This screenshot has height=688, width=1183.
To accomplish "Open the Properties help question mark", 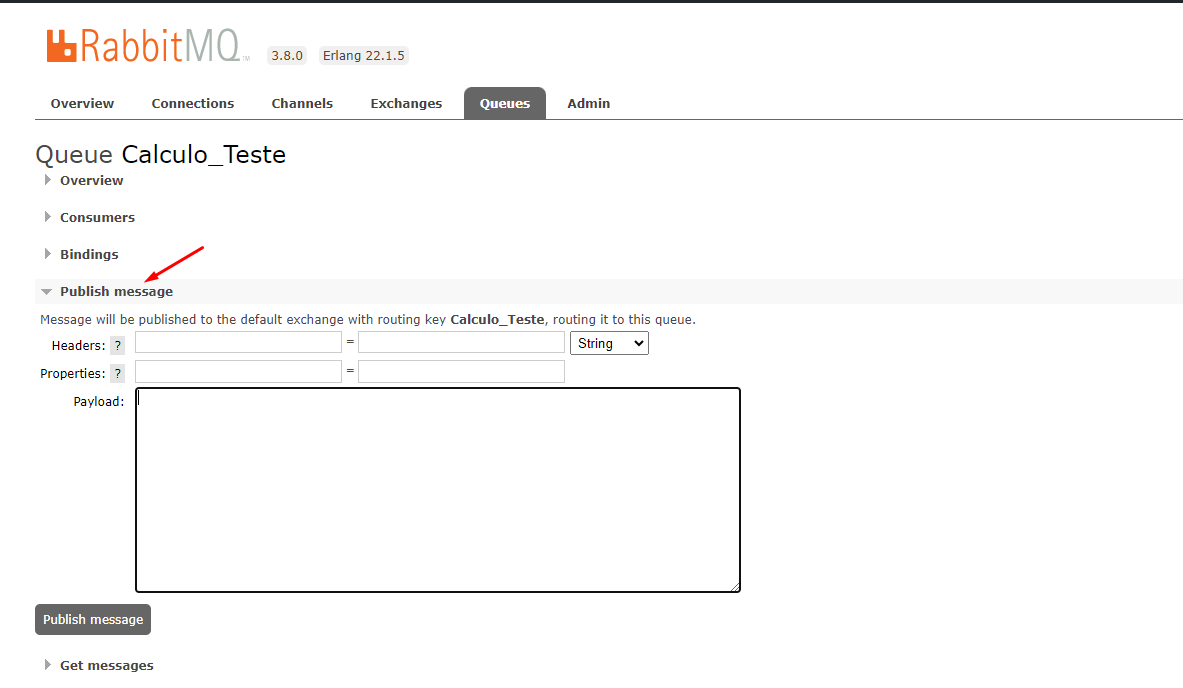I will [118, 373].
